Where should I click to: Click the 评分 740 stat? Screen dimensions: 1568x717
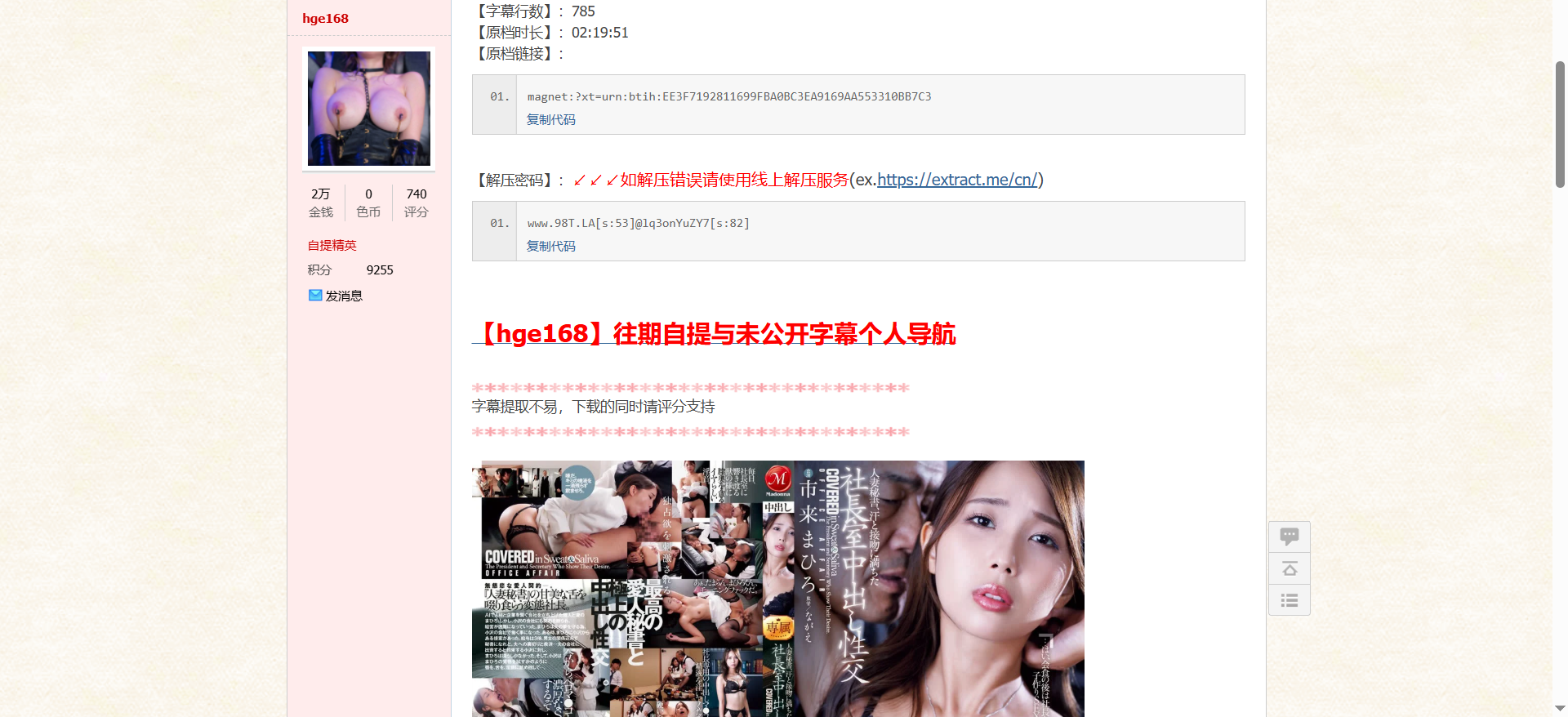[416, 203]
